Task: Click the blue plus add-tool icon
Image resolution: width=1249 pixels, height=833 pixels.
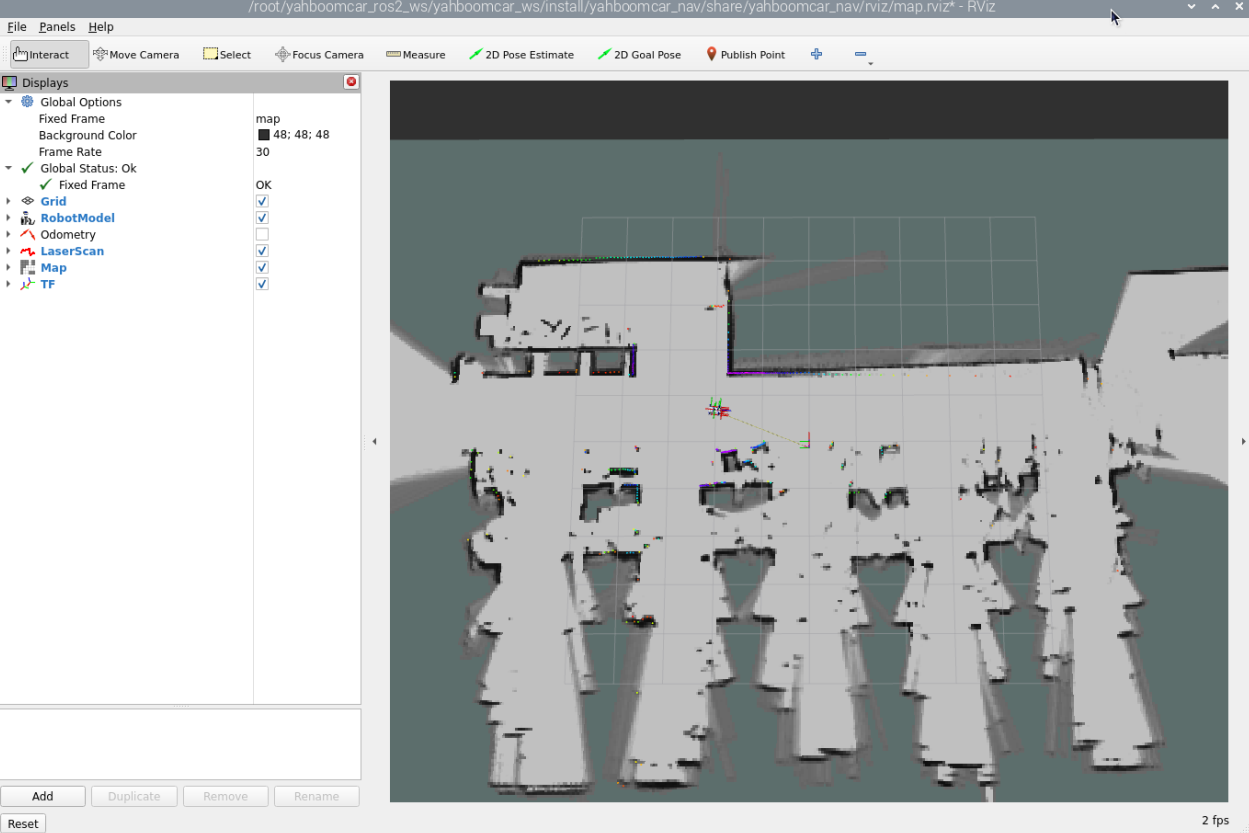Action: [x=816, y=54]
